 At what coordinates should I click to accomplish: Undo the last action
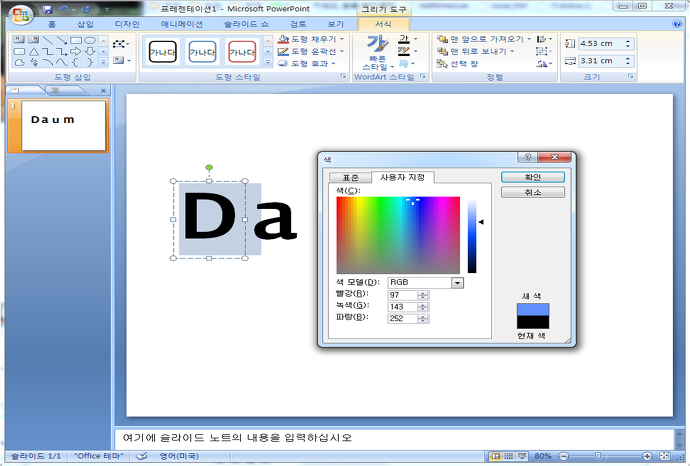coord(64,9)
